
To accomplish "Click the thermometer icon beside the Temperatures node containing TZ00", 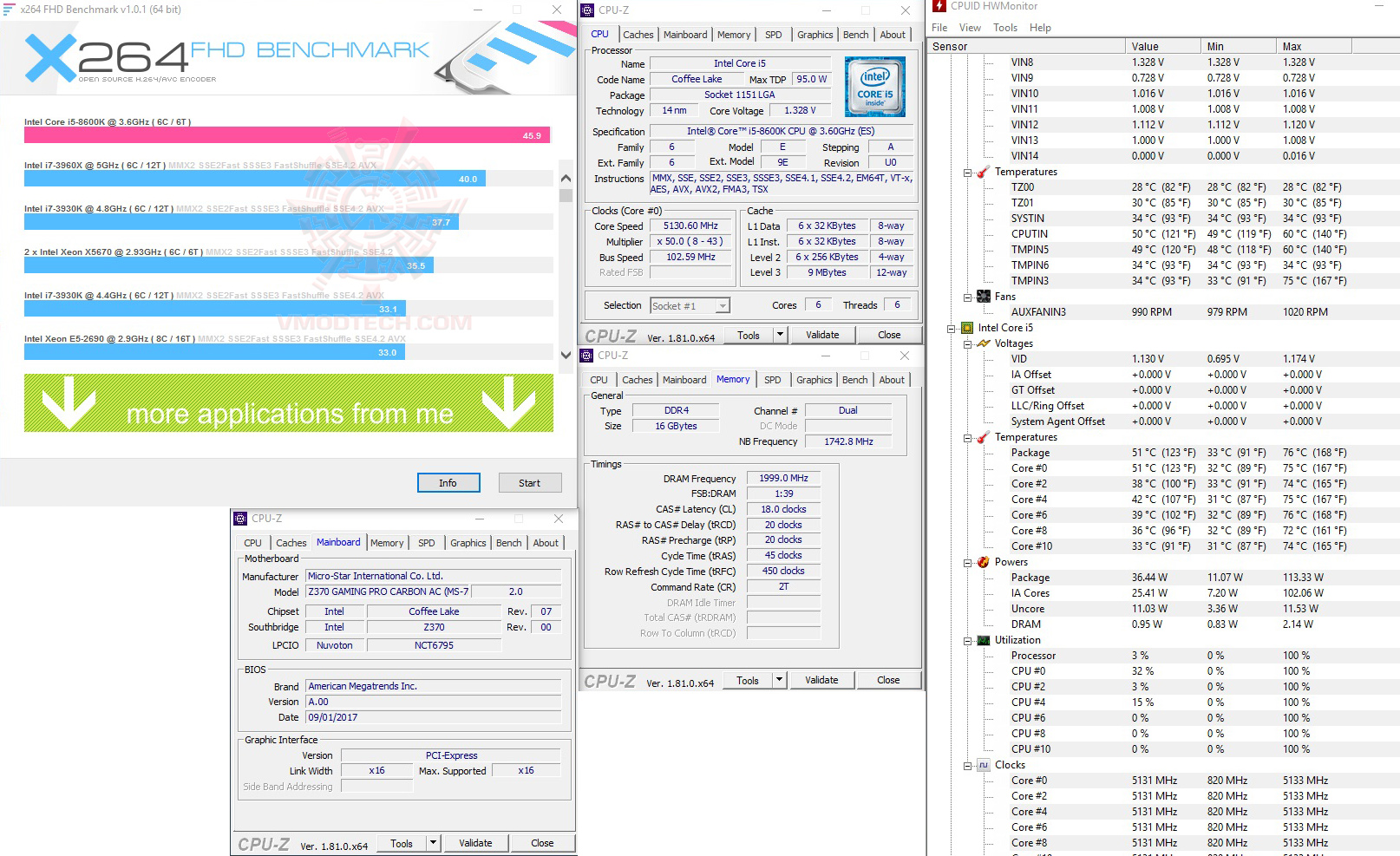I will tap(984, 172).
